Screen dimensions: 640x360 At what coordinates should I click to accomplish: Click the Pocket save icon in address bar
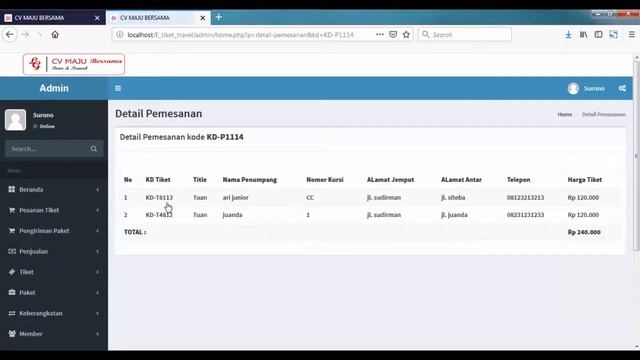(393, 35)
